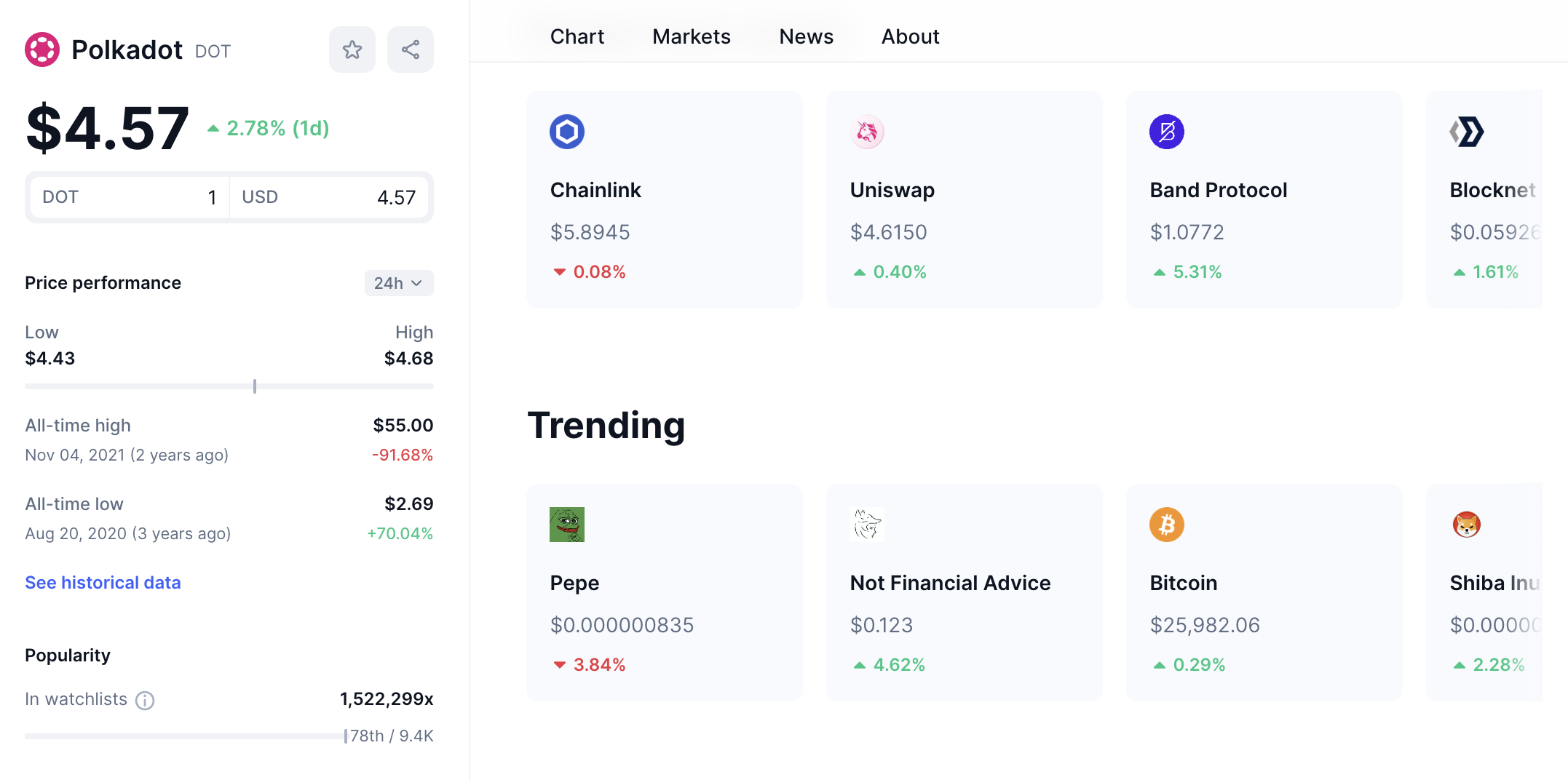The width and height of the screenshot is (1568, 780).
Task: Click the 2.78% (1d) change indicator
Action: (269, 128)
